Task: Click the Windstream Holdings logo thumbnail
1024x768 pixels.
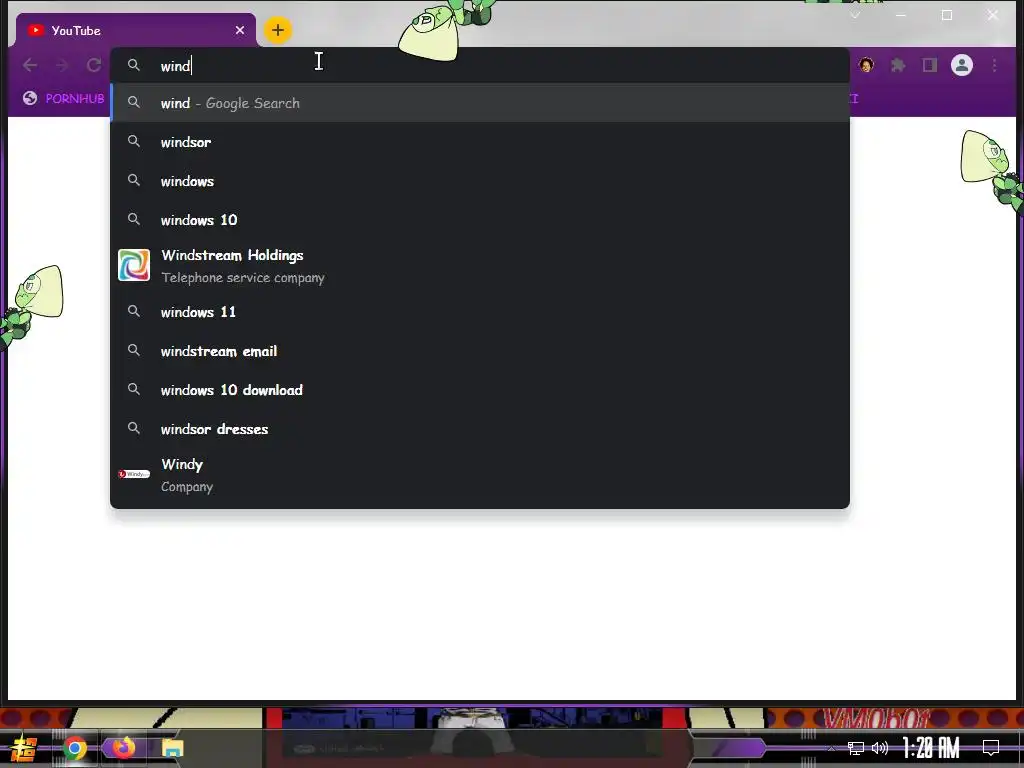Action: tap(134, 265)
